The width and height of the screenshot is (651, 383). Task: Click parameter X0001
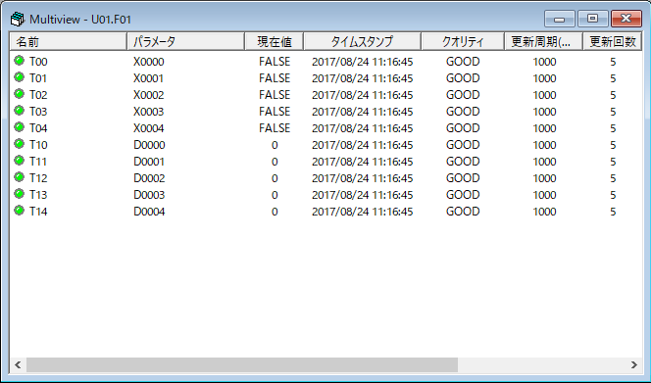(x=149, y=78)
